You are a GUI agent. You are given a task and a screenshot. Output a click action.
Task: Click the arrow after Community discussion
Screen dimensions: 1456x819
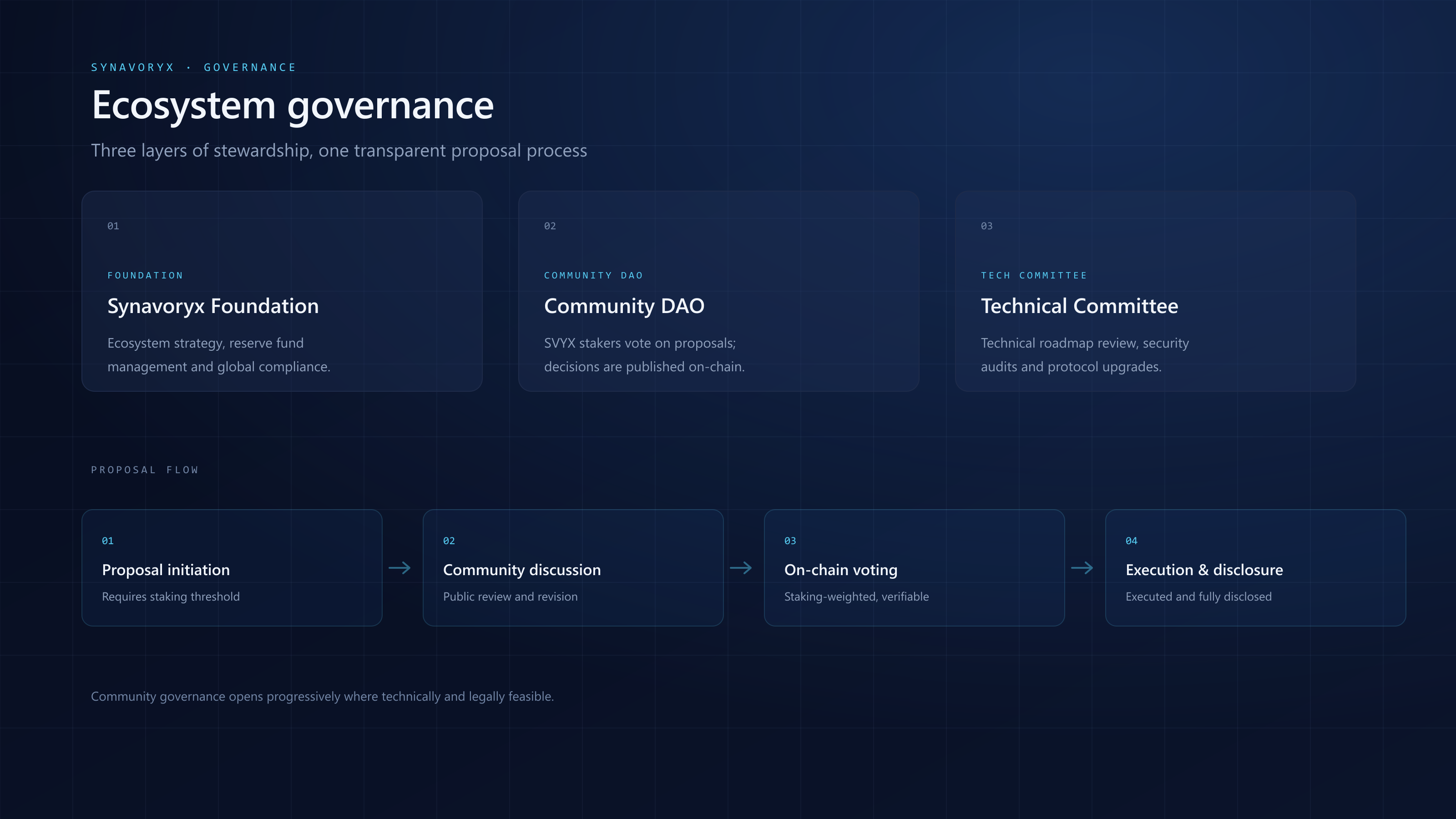click(x=741, y=567)
